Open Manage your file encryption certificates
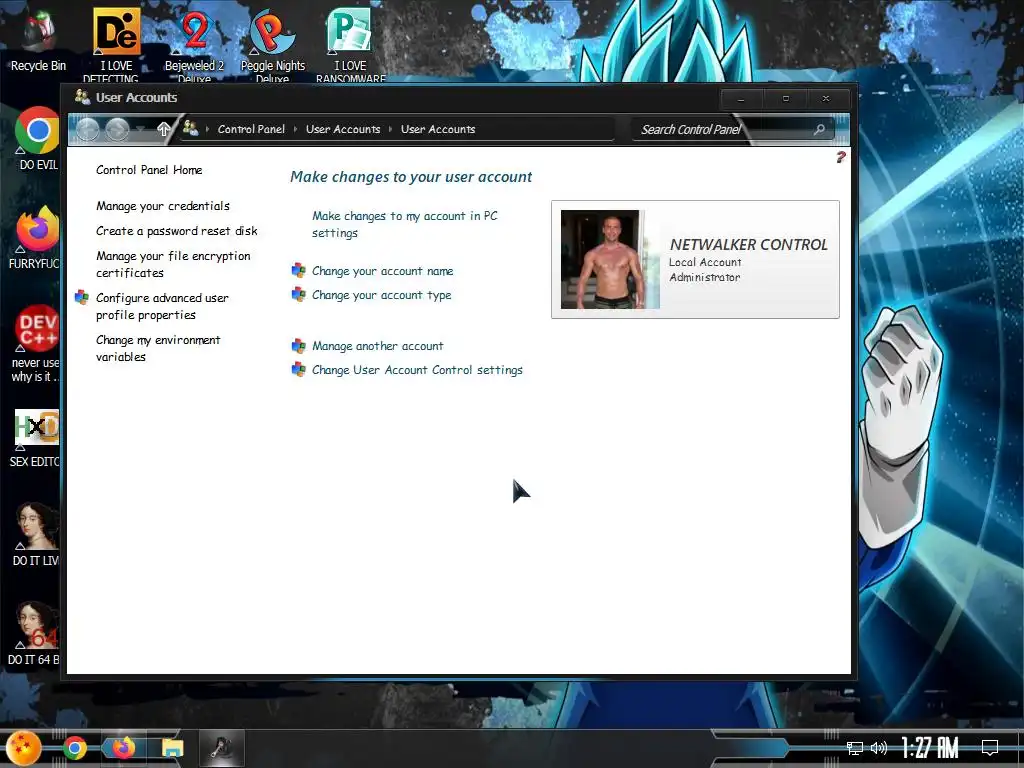 [173, 264]
